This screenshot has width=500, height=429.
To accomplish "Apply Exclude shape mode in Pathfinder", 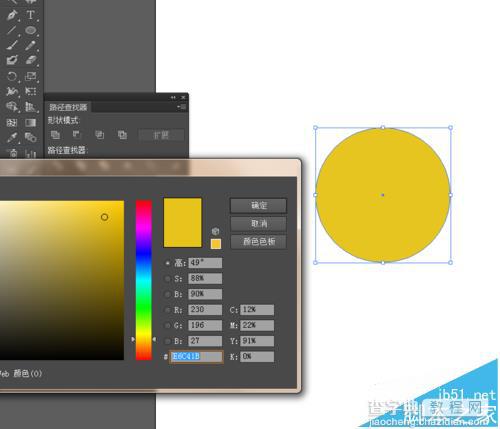I will click(x=122, y=135).
